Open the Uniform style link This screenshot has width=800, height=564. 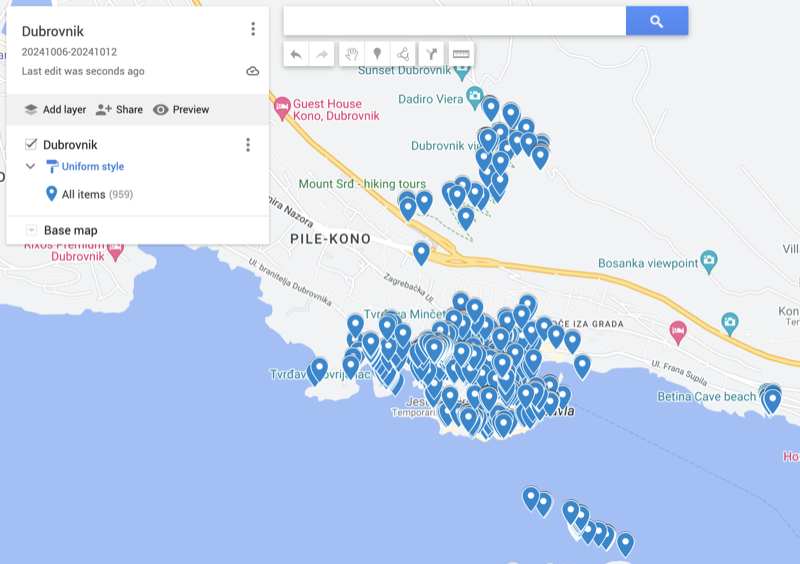pos(92,166)
